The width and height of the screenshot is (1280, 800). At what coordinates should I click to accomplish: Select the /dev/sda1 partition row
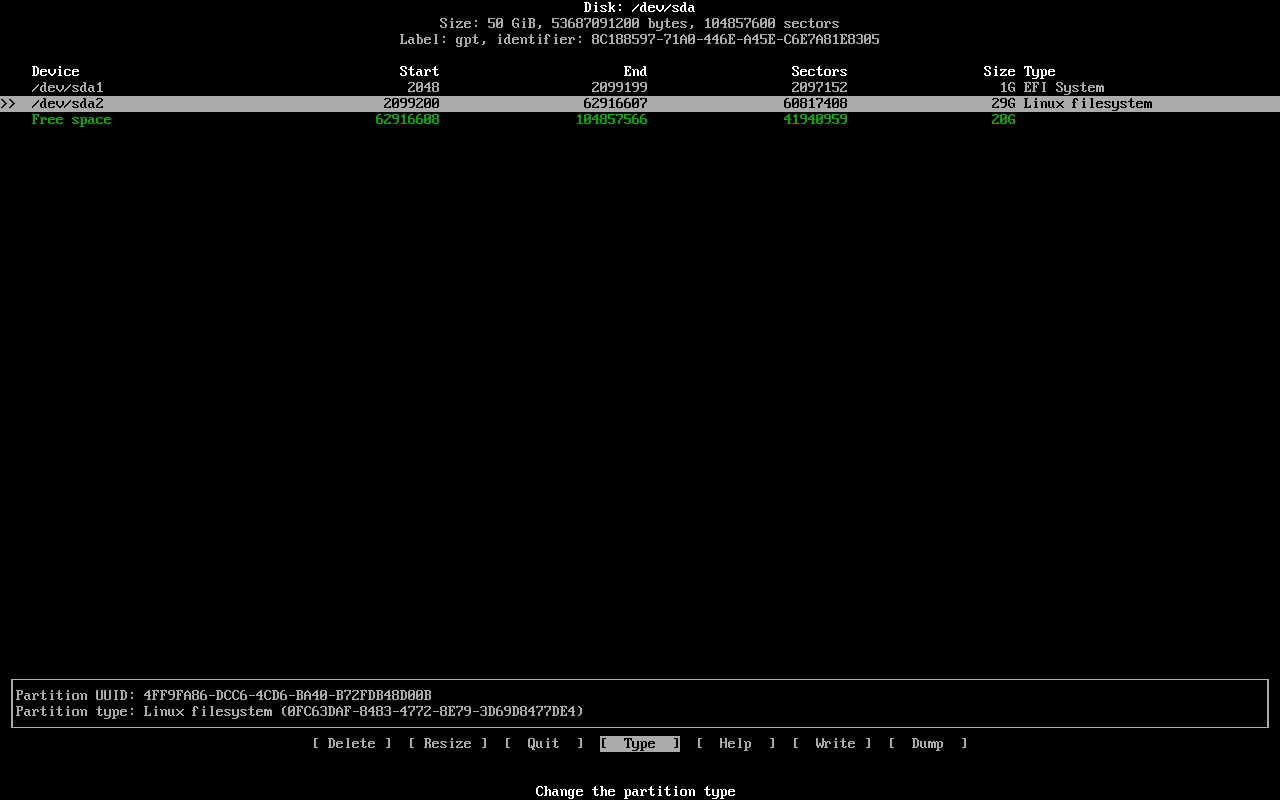(x=67, y=87)
